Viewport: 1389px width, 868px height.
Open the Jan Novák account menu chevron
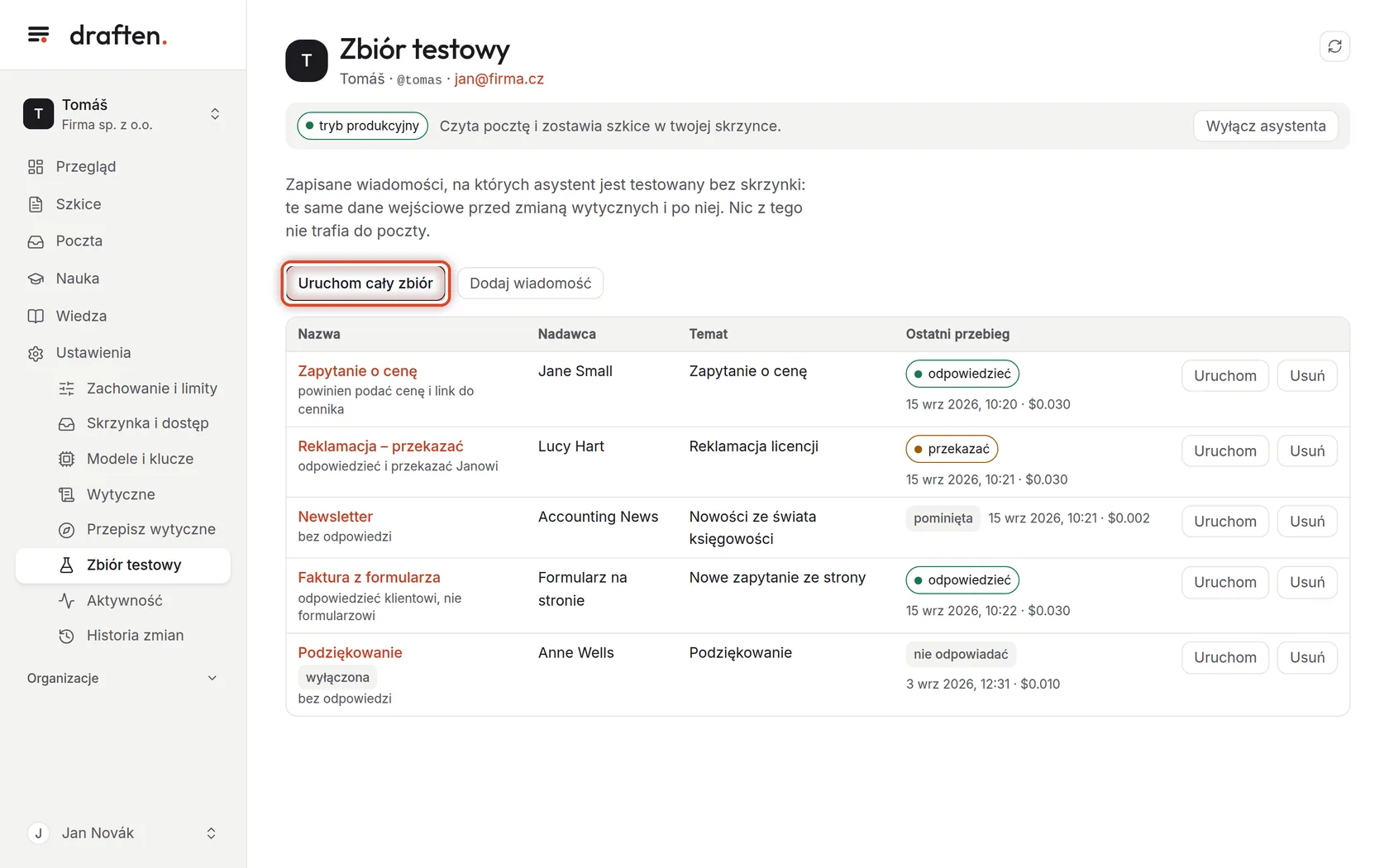tap(211, 833)
